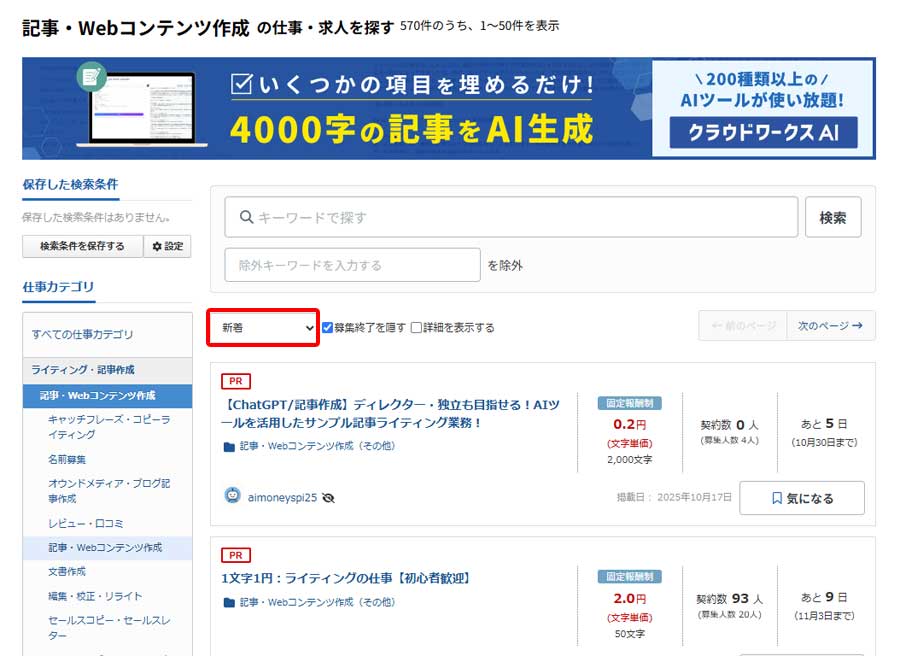Click the 検索条件を保存する button
Image resolution: width=900 pixels, height=656 pixels.
[82, 246]
